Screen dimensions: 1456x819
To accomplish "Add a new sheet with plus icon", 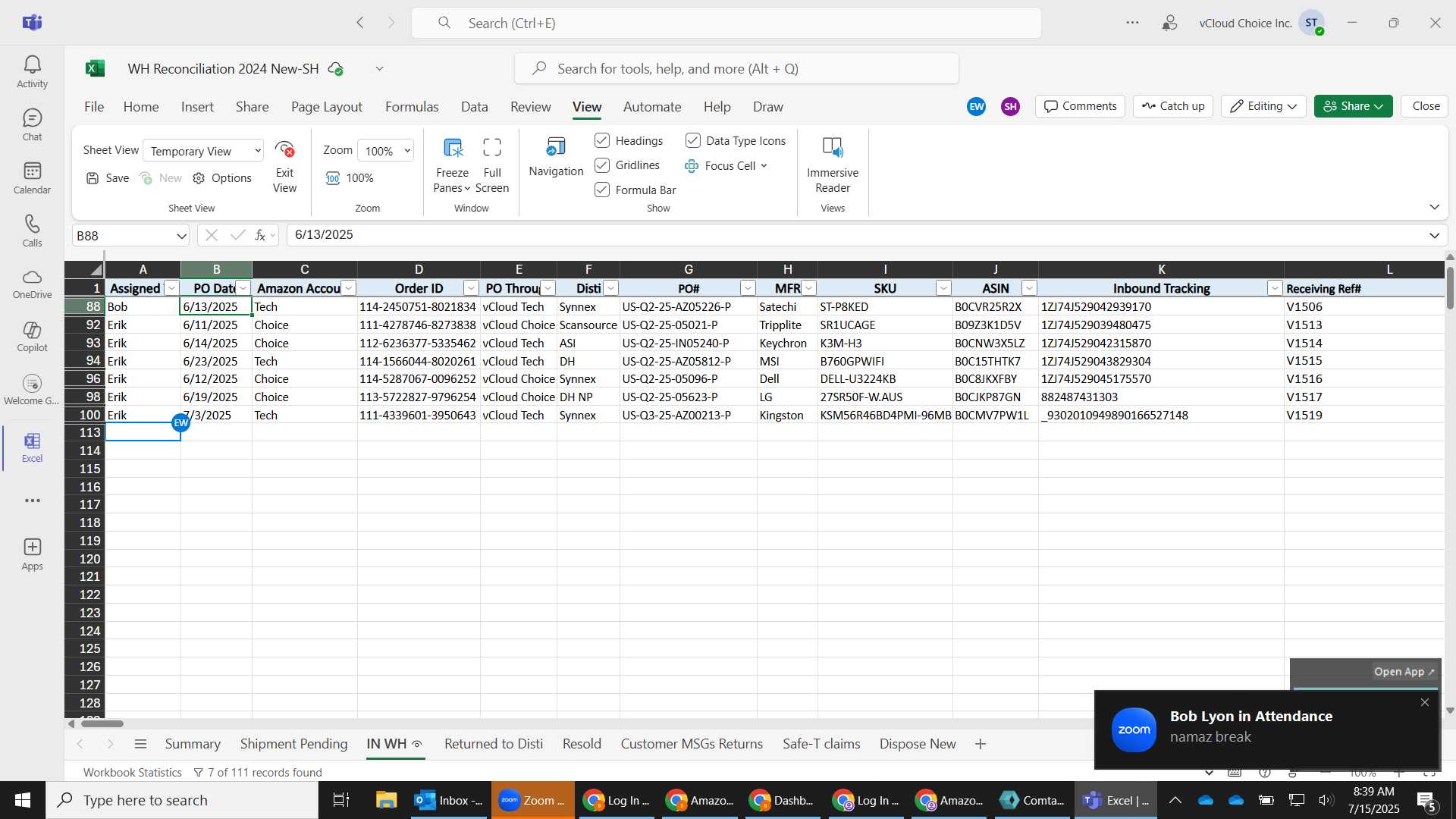I will click(x=981, y=744).
